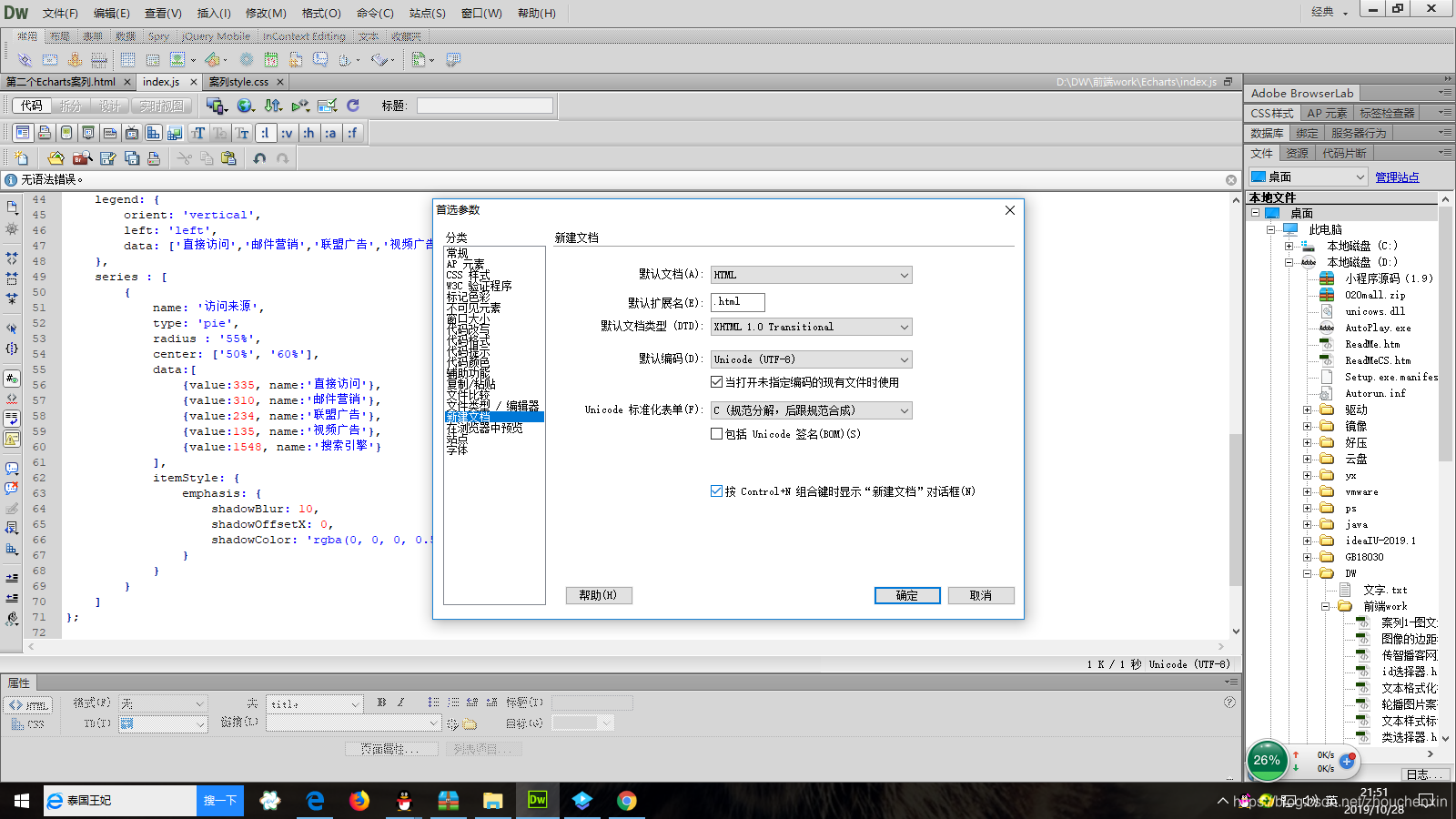Click the Windows Start button

22,801
